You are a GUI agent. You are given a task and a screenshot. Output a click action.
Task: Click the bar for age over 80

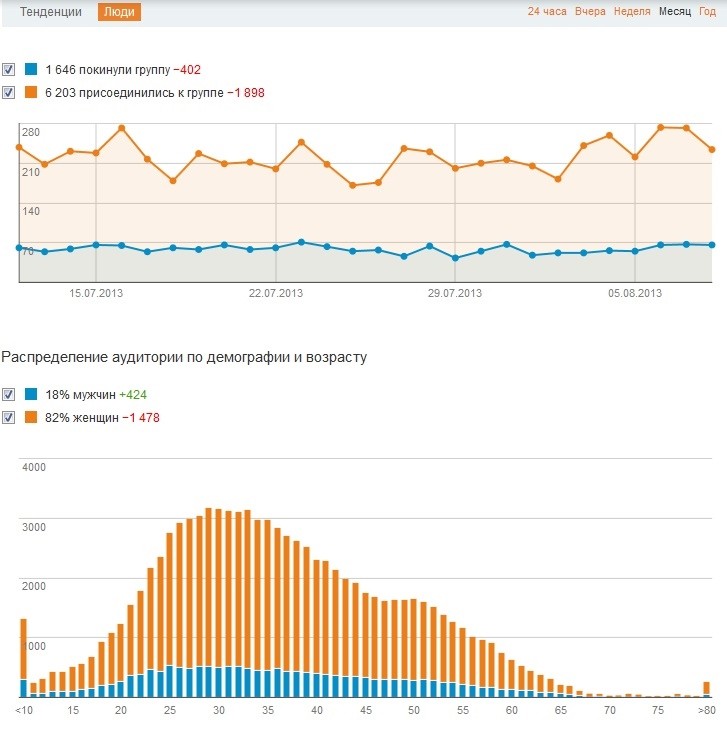pyautogui.click(x=706, y=689)
